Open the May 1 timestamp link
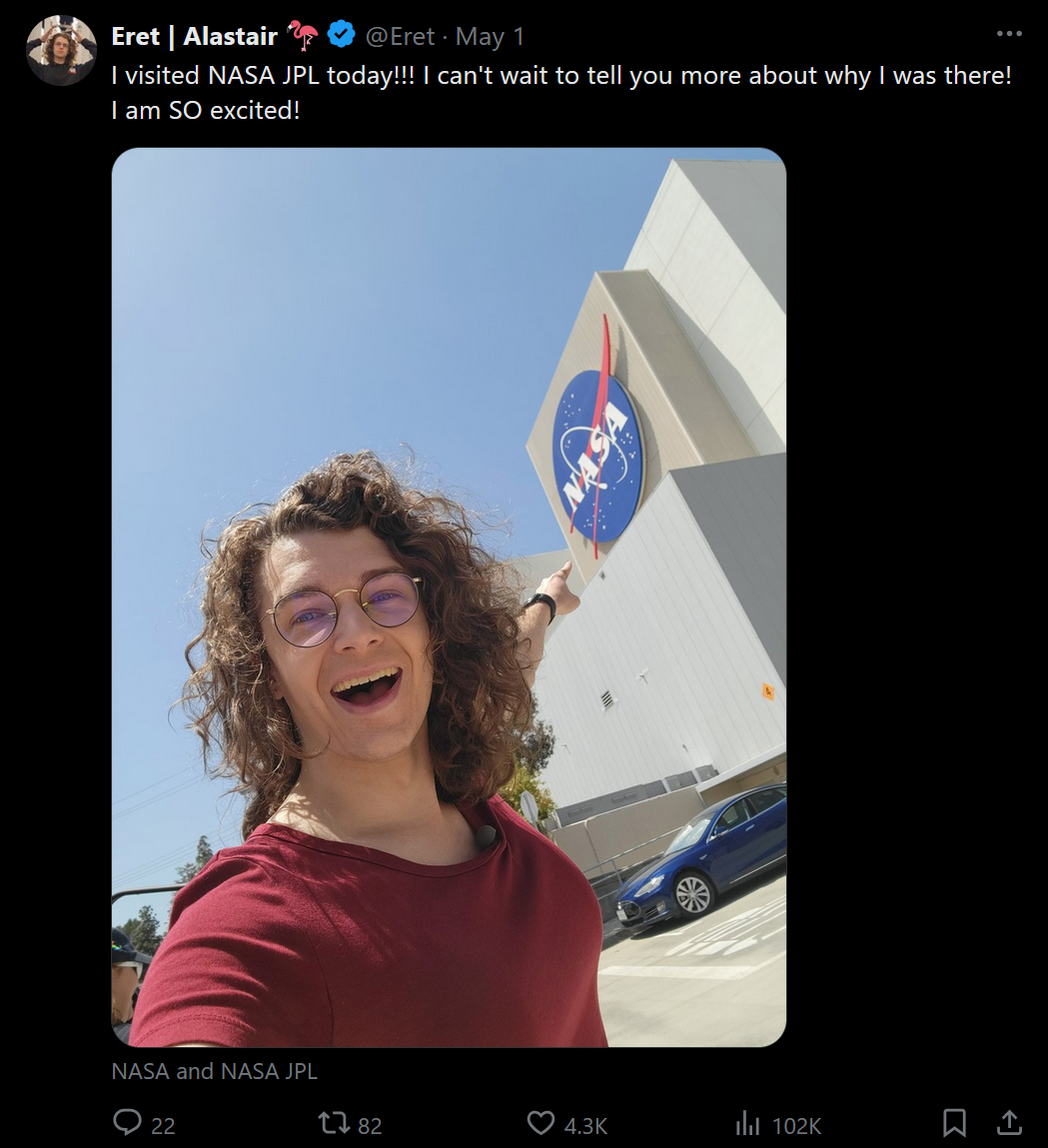 tap(490, 36)
